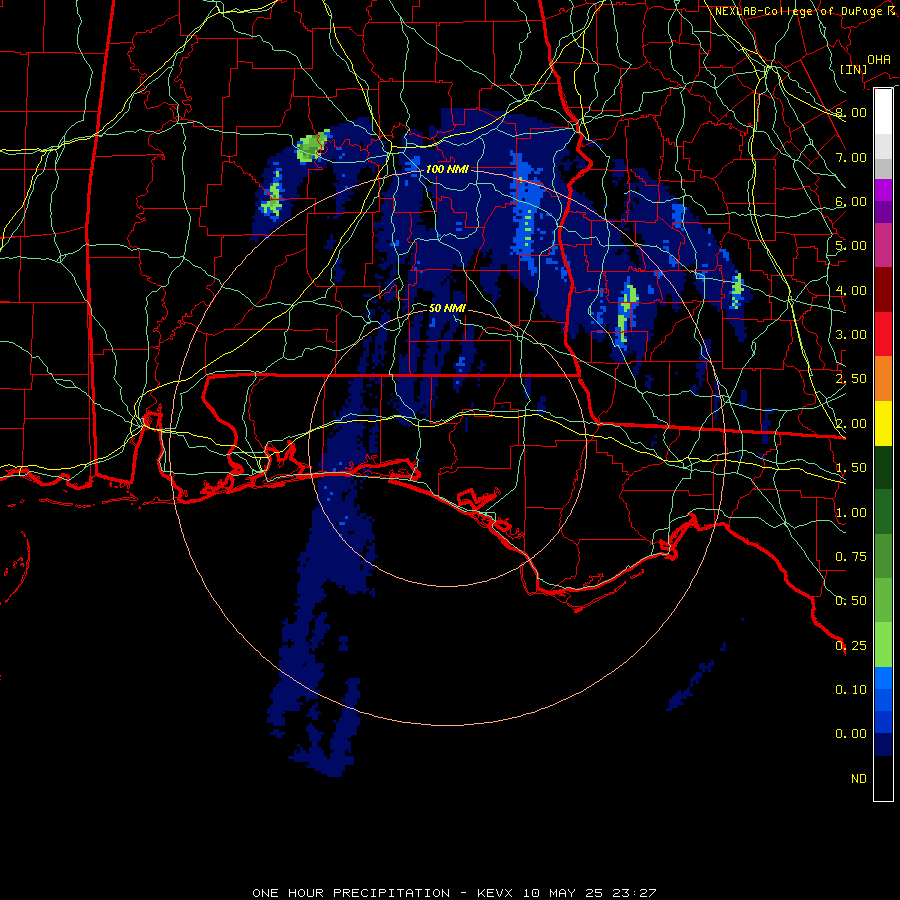
Task: Click the '3.00' scale label
Action: (x=851, y=335)
